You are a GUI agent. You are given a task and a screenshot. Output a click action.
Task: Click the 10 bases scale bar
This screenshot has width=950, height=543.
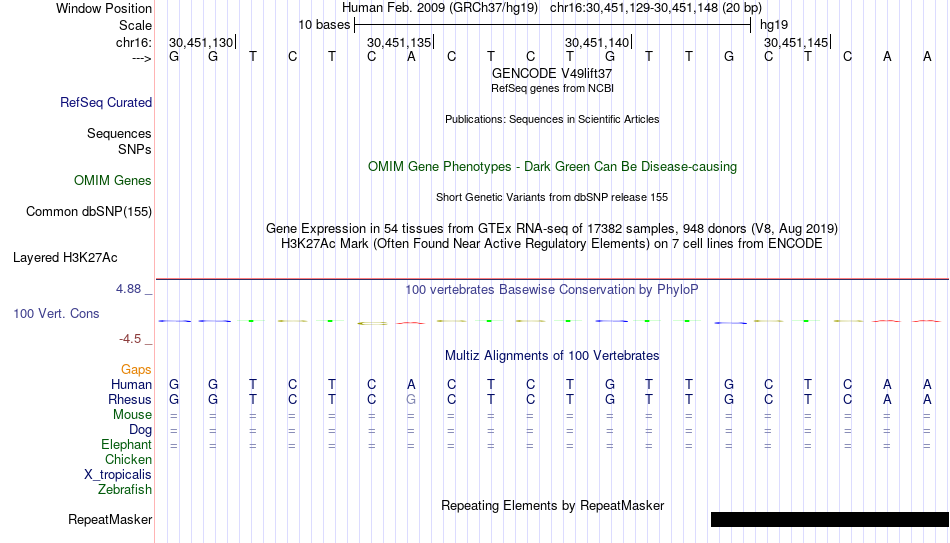553,25
